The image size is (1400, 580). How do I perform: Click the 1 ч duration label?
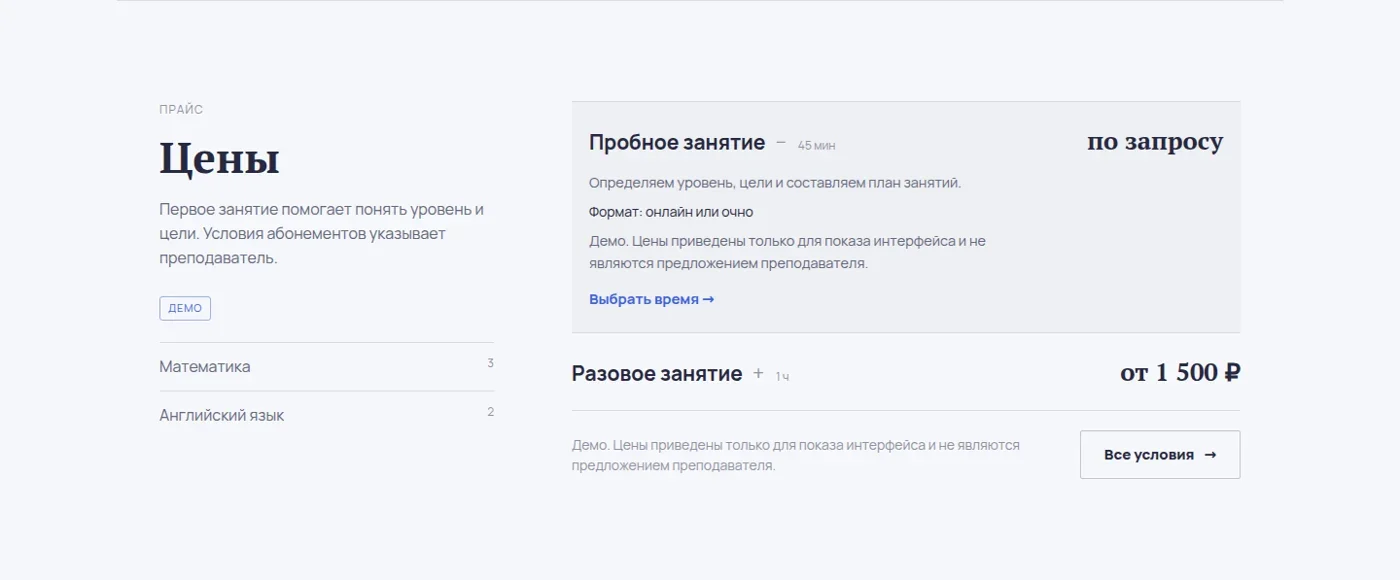pyautogui.click(x=782, y=377)
